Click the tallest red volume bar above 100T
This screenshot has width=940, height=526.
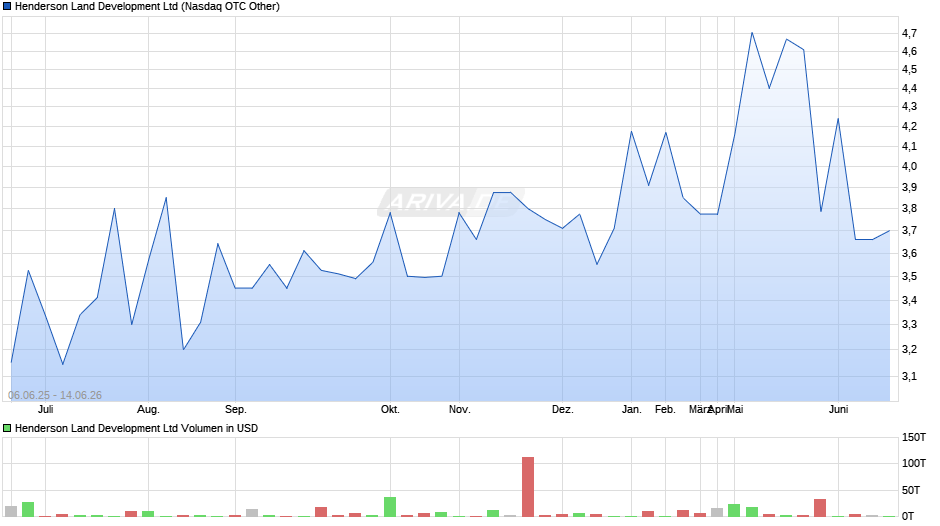point(528,487)
